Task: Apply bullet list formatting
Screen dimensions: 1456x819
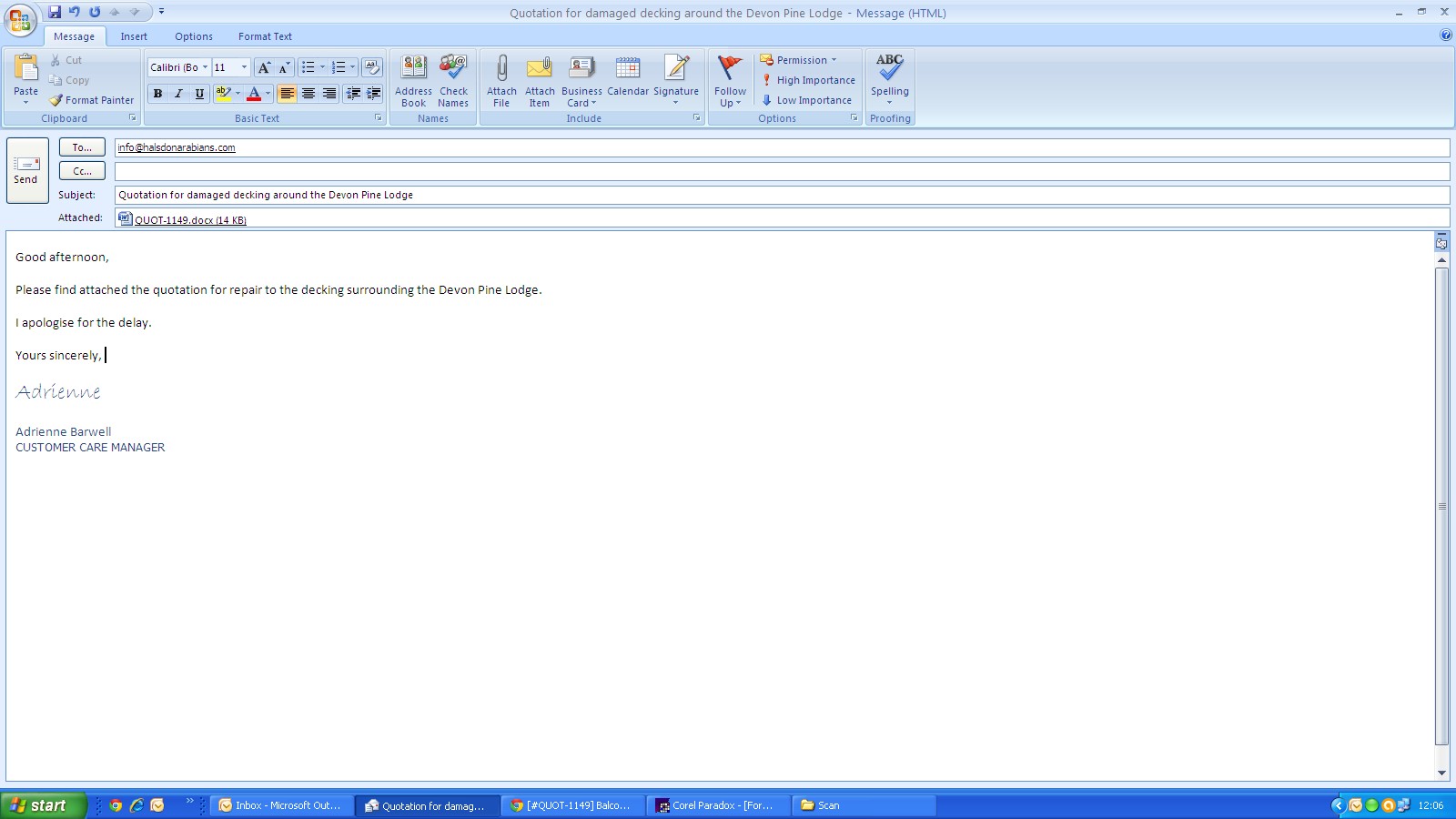Action: [x=308, y=67]
